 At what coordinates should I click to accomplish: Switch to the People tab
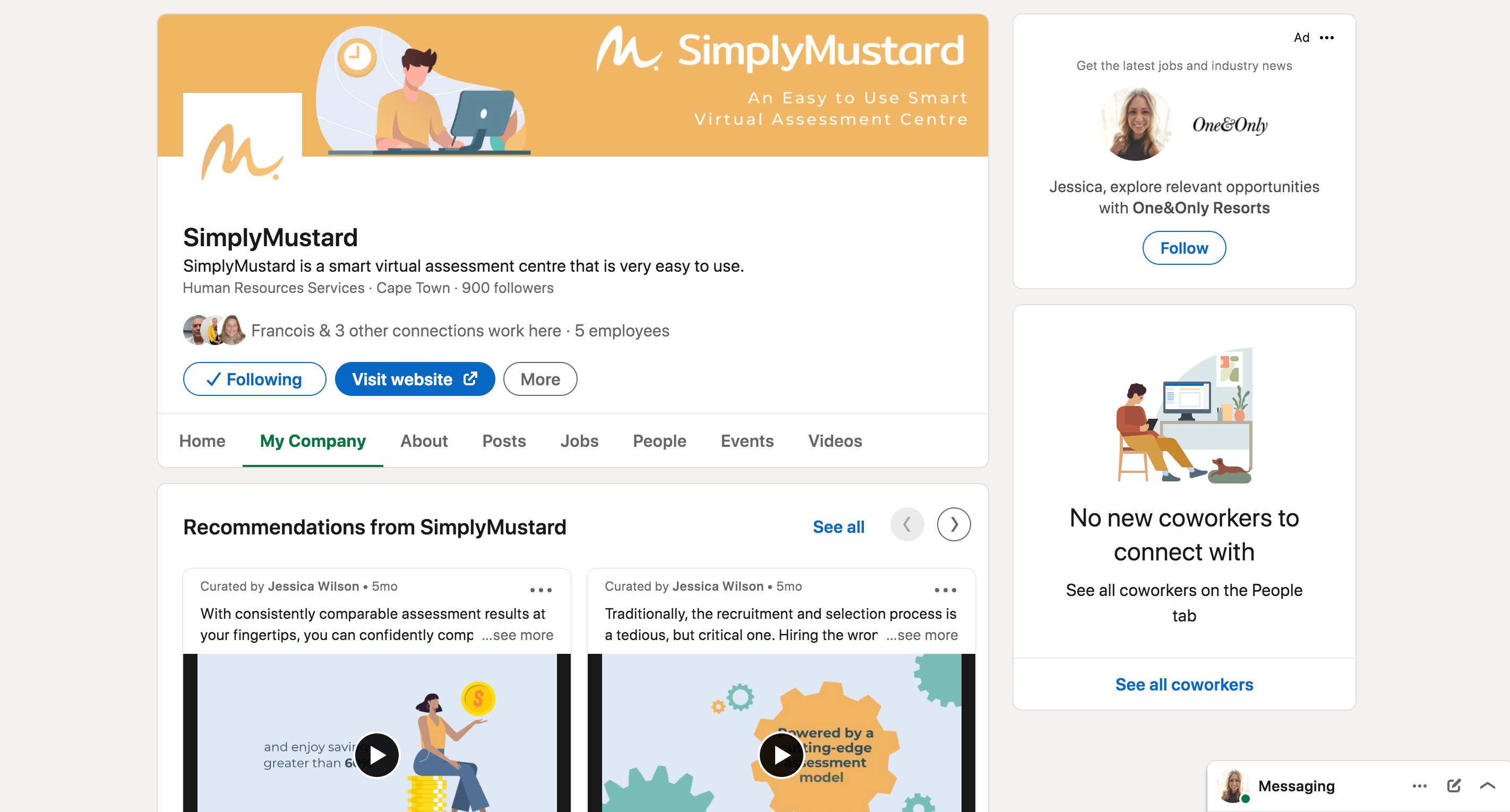659,440
